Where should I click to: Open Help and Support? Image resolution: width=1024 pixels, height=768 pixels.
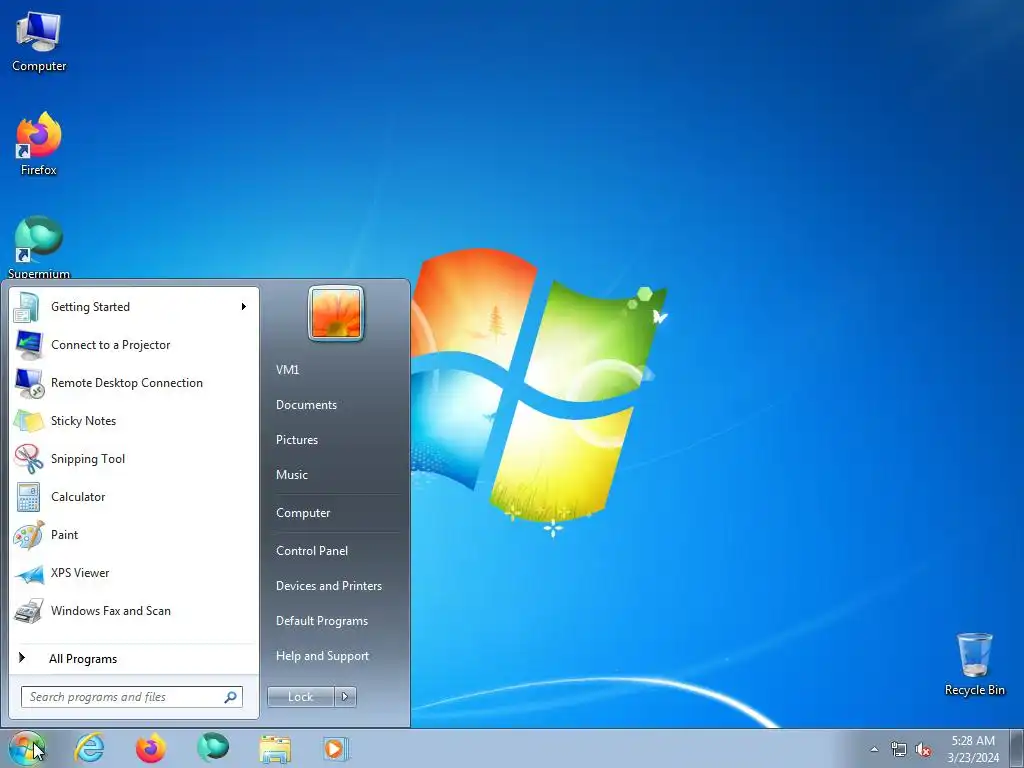(322, 656)
